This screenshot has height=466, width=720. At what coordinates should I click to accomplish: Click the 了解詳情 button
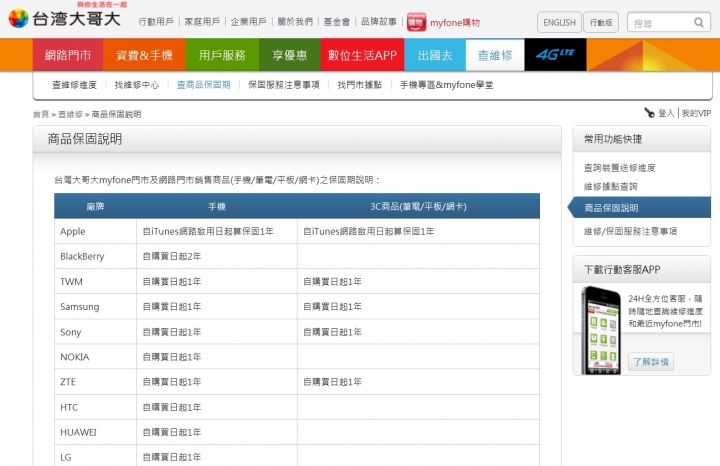pyautogui.click(x=651, y=362)
